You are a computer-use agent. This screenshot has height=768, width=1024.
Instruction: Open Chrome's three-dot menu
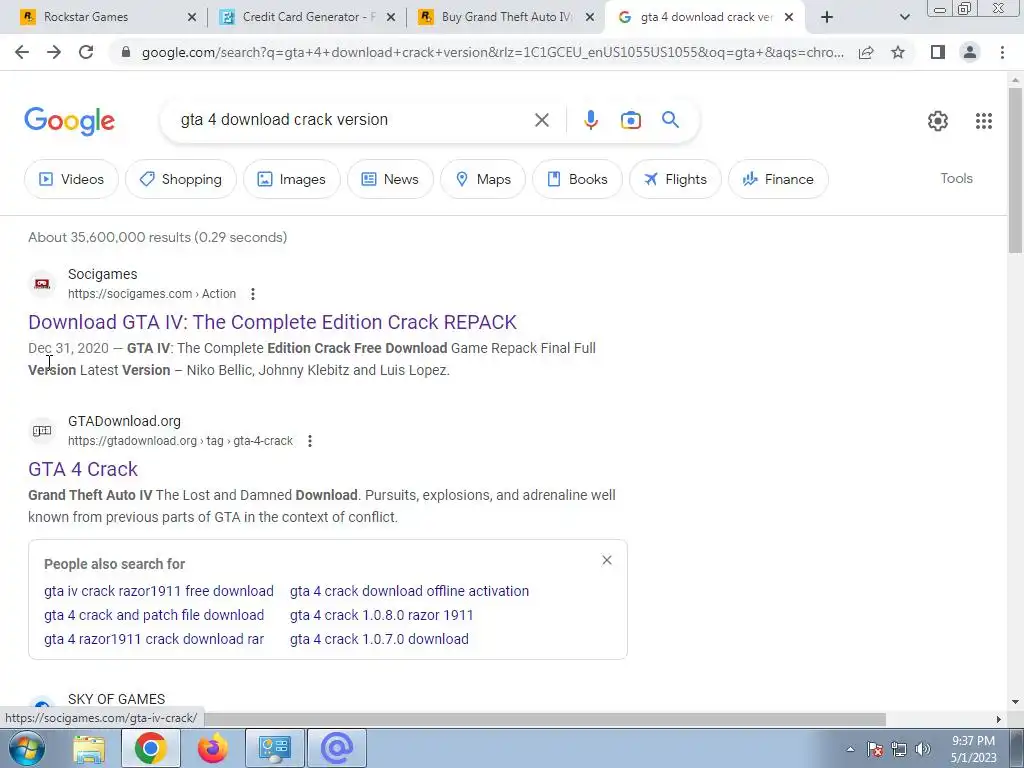[x=1002, y=52]
